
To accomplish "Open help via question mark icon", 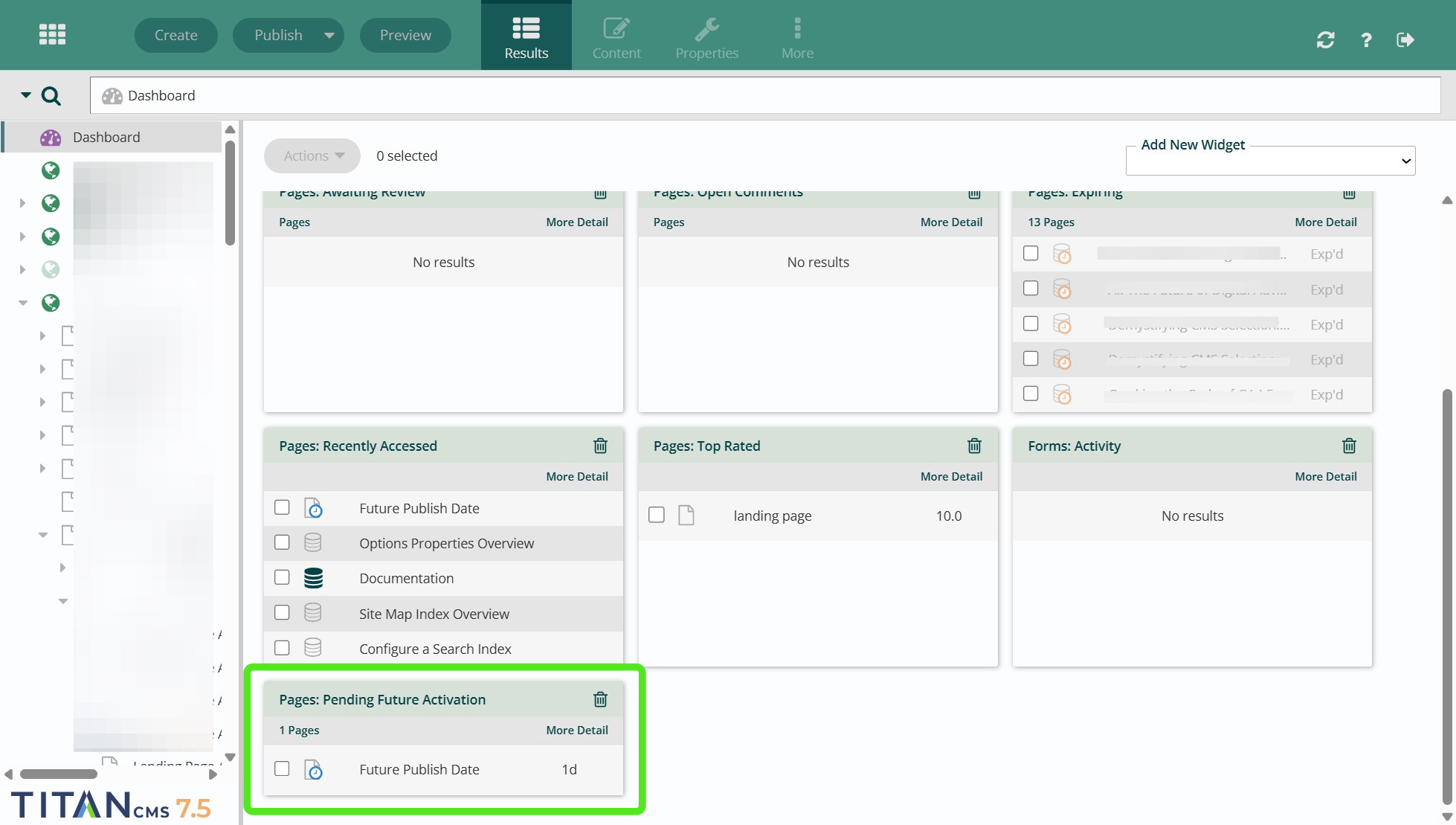I will click(1366, 39).
